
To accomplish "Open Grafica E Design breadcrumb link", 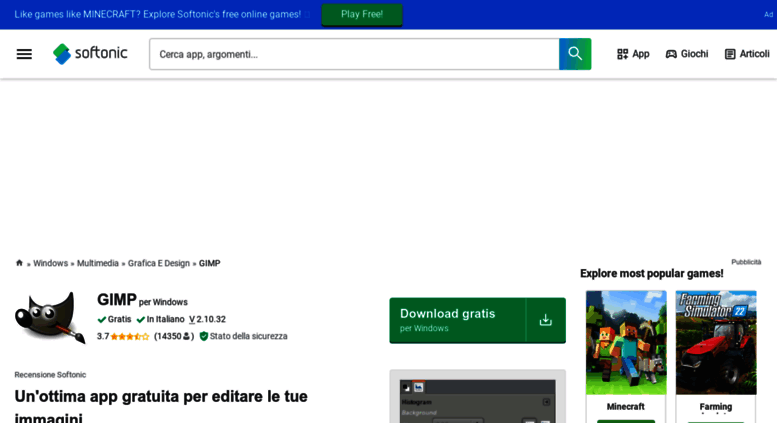I will pyautogui.click(x=159, y=263).
